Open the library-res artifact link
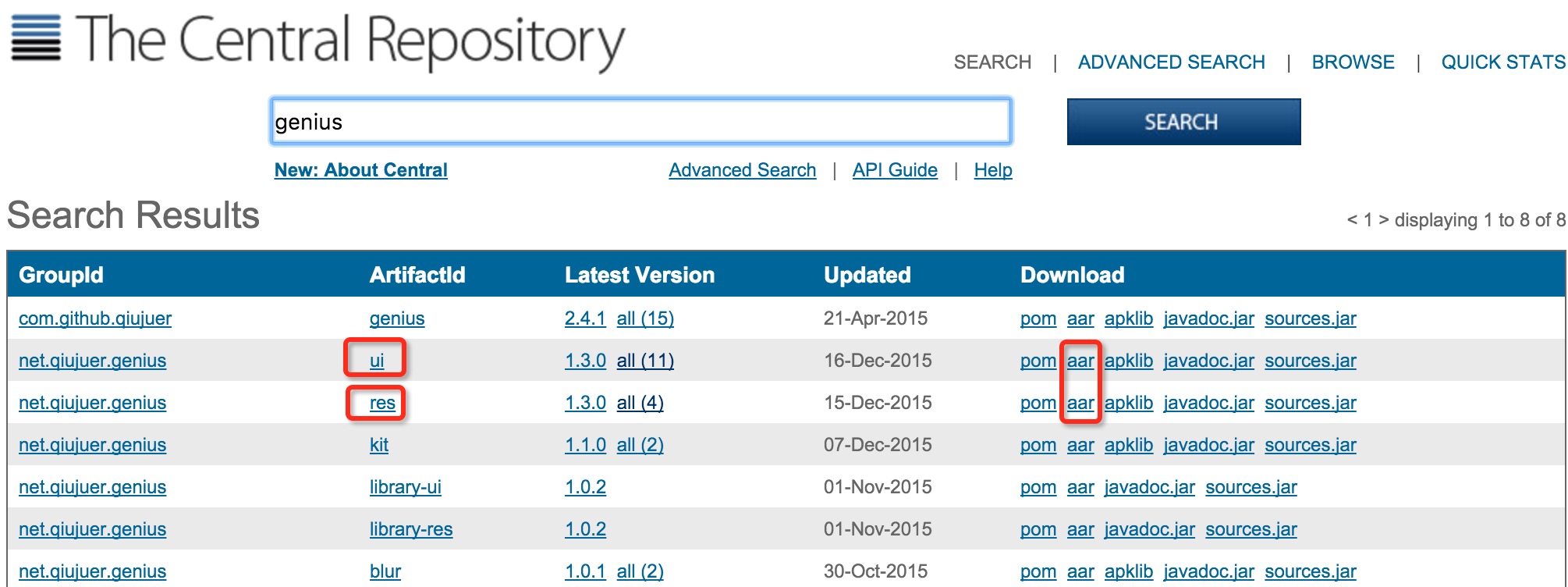This screenshot has height=587, width=1568. 410,529
